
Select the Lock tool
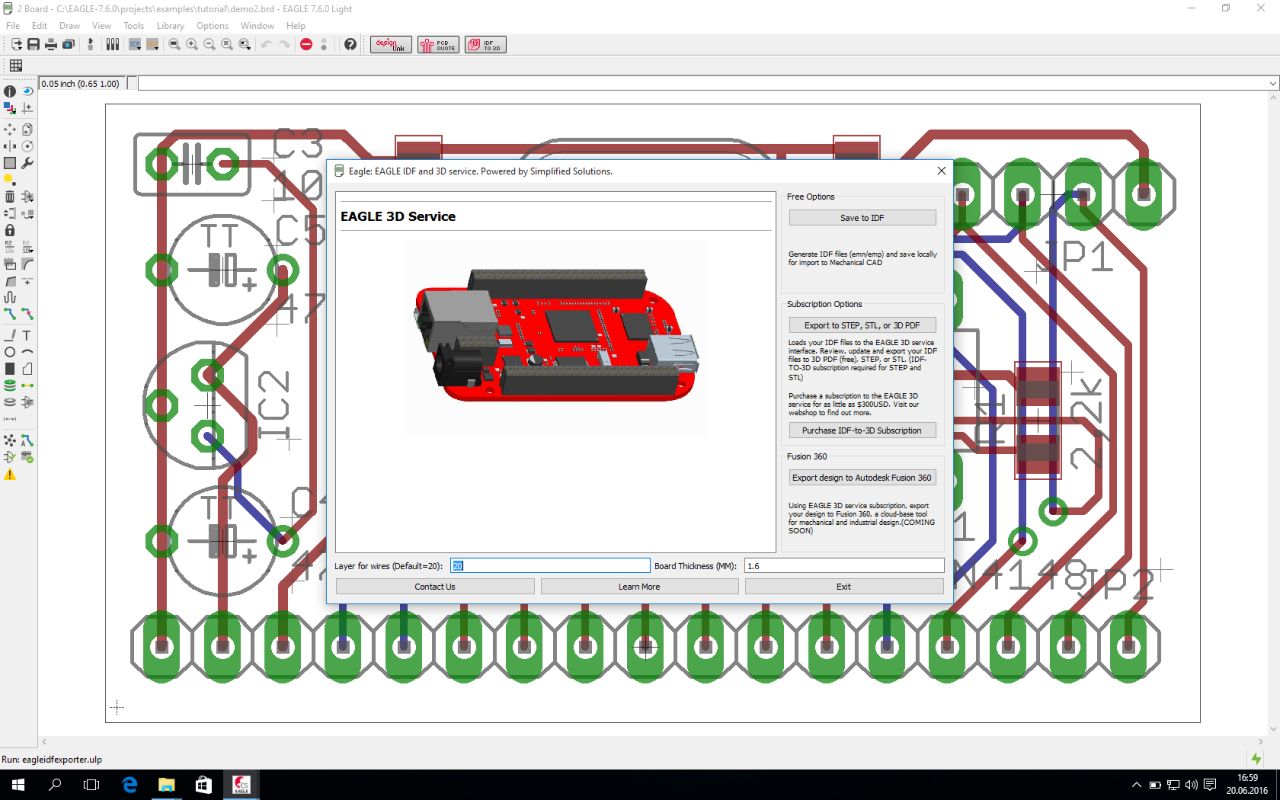coord(10,230)
